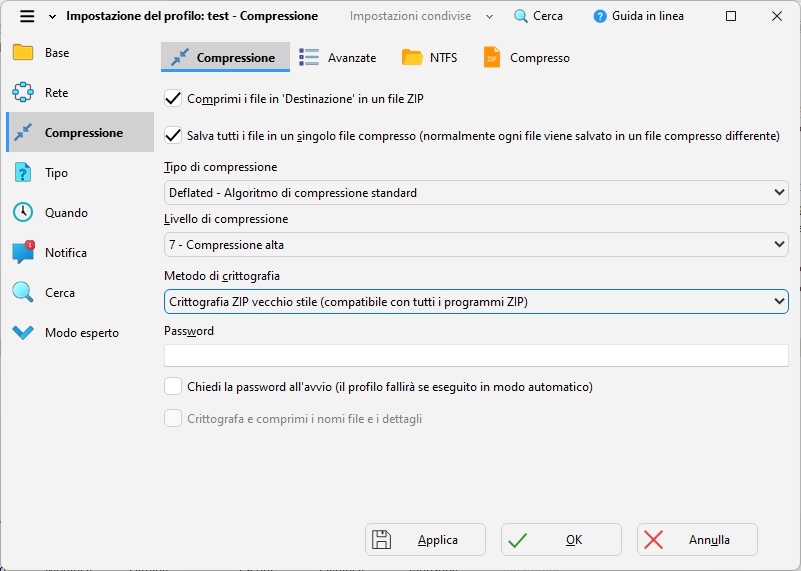Click the Quando clock icon
Viewport: 801px width, 571px height.
pyautogui.click(x=23, y=212)
